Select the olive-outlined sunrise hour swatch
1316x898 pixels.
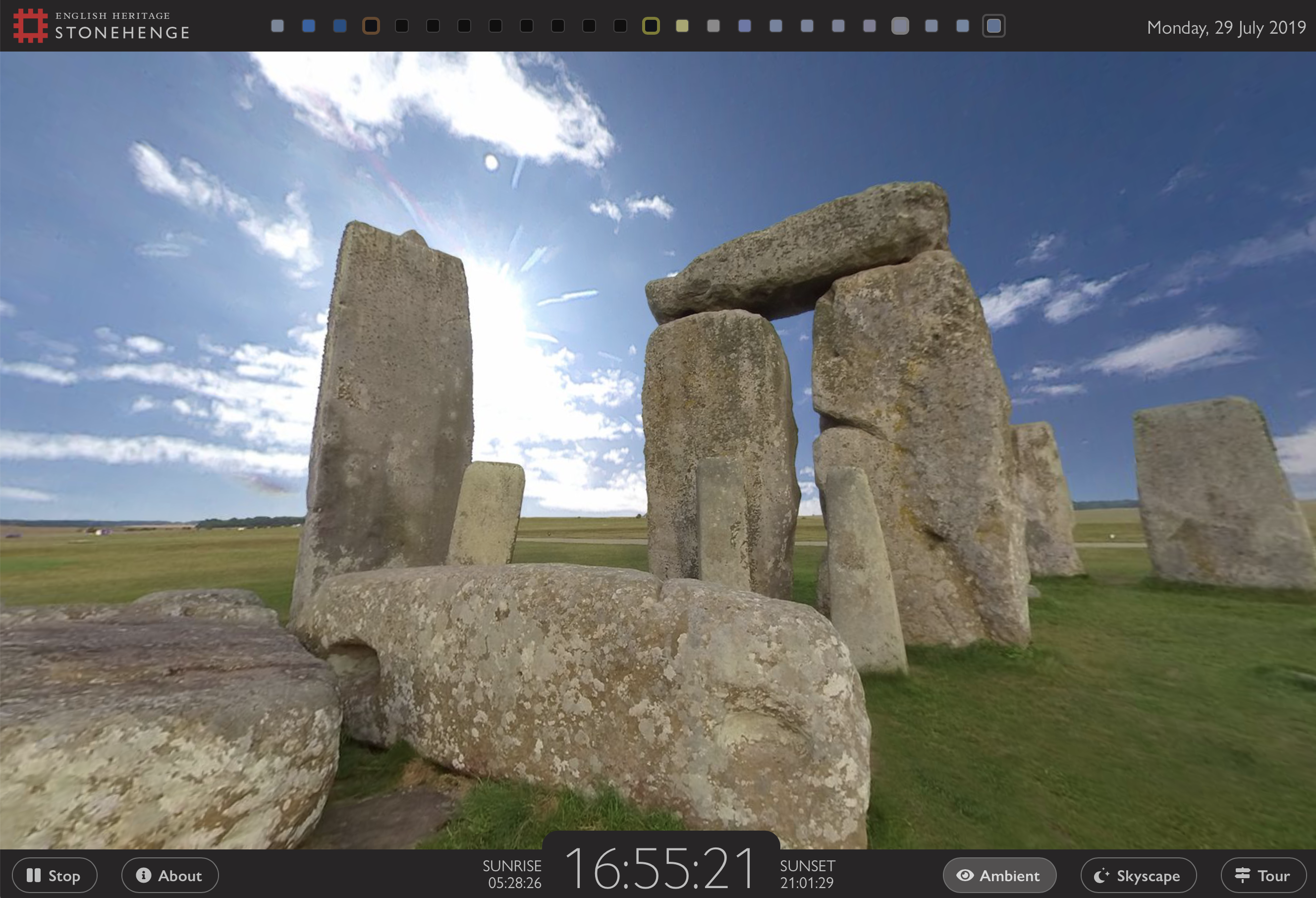tap(651, 26)
